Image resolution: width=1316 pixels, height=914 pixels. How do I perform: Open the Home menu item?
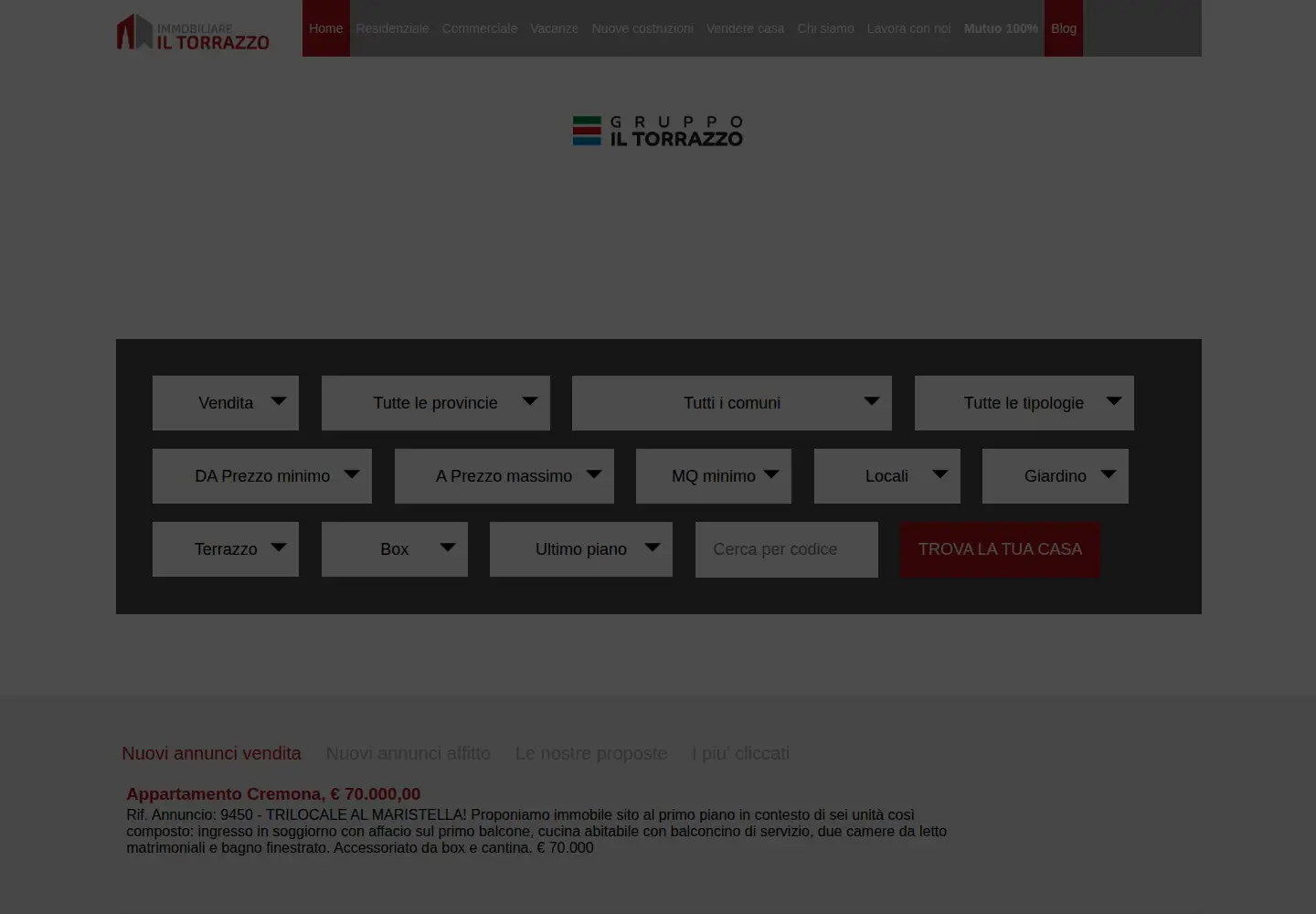tap(326, 28)
